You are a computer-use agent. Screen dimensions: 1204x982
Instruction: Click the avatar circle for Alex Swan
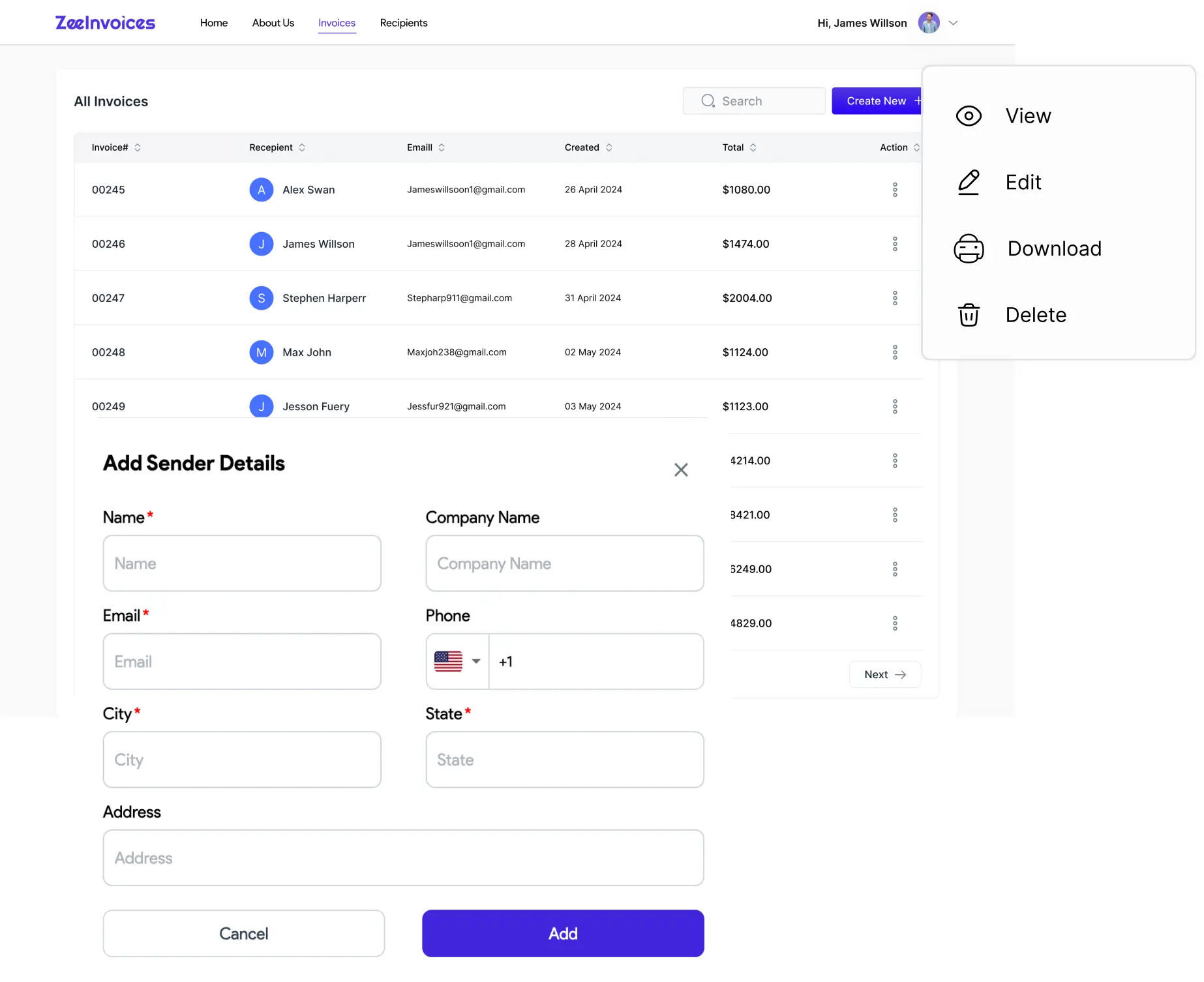coord(261,190)
